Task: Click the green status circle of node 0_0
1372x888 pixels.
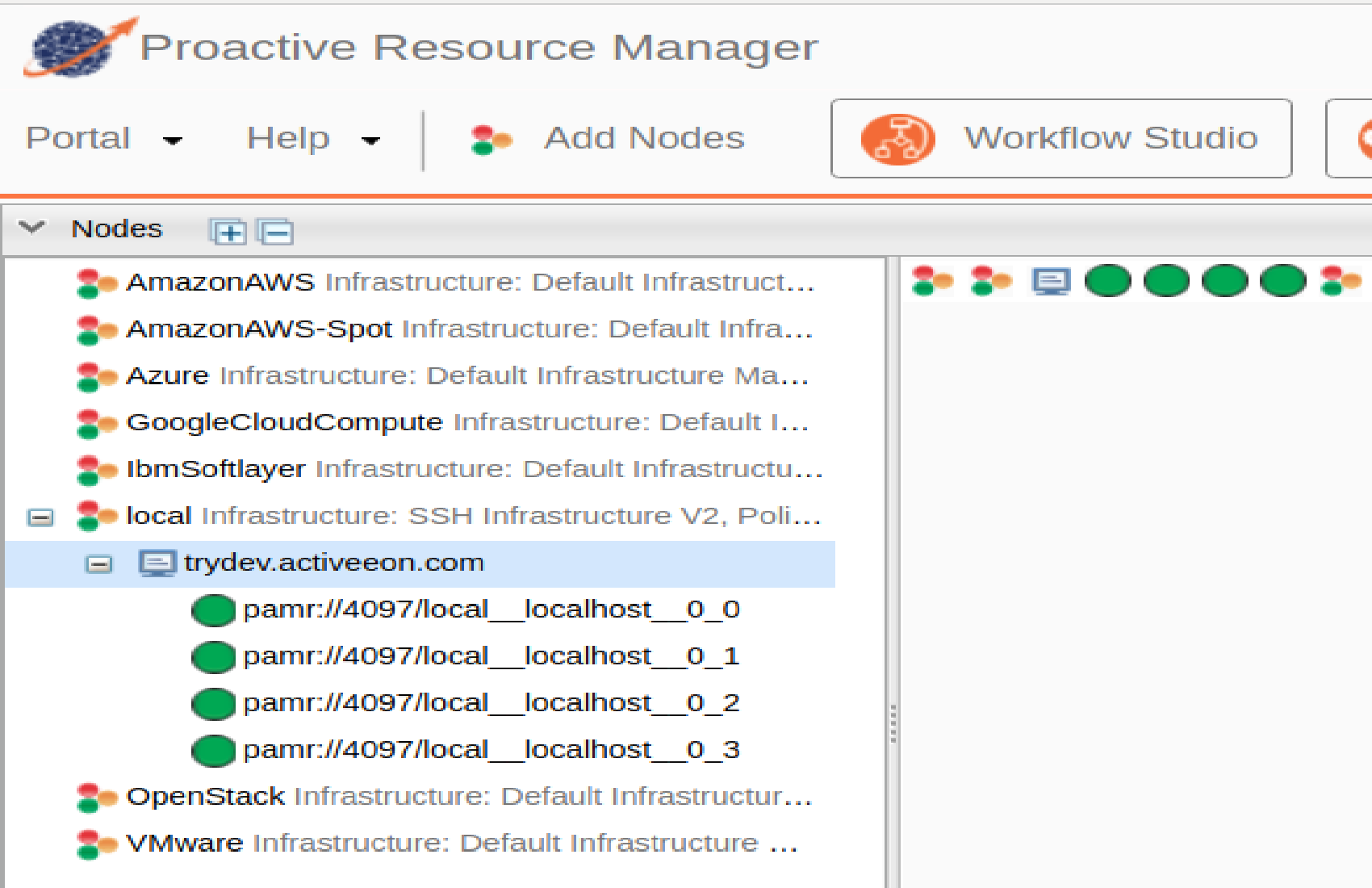Action: [x=213, y=611]
